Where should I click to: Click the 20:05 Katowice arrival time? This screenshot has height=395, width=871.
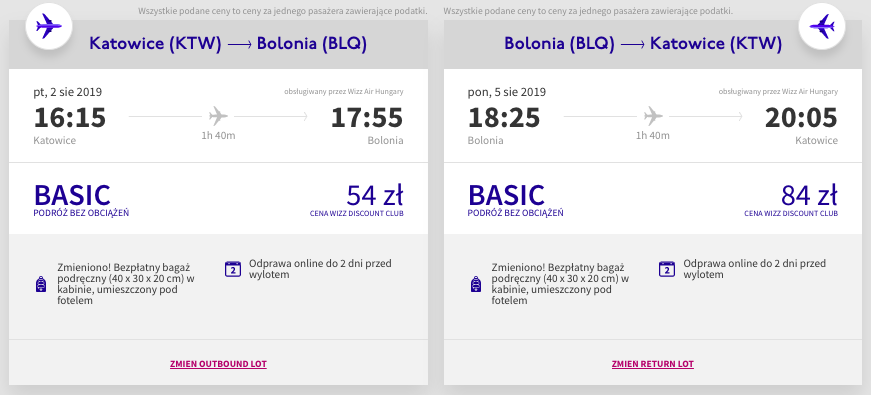801,118
